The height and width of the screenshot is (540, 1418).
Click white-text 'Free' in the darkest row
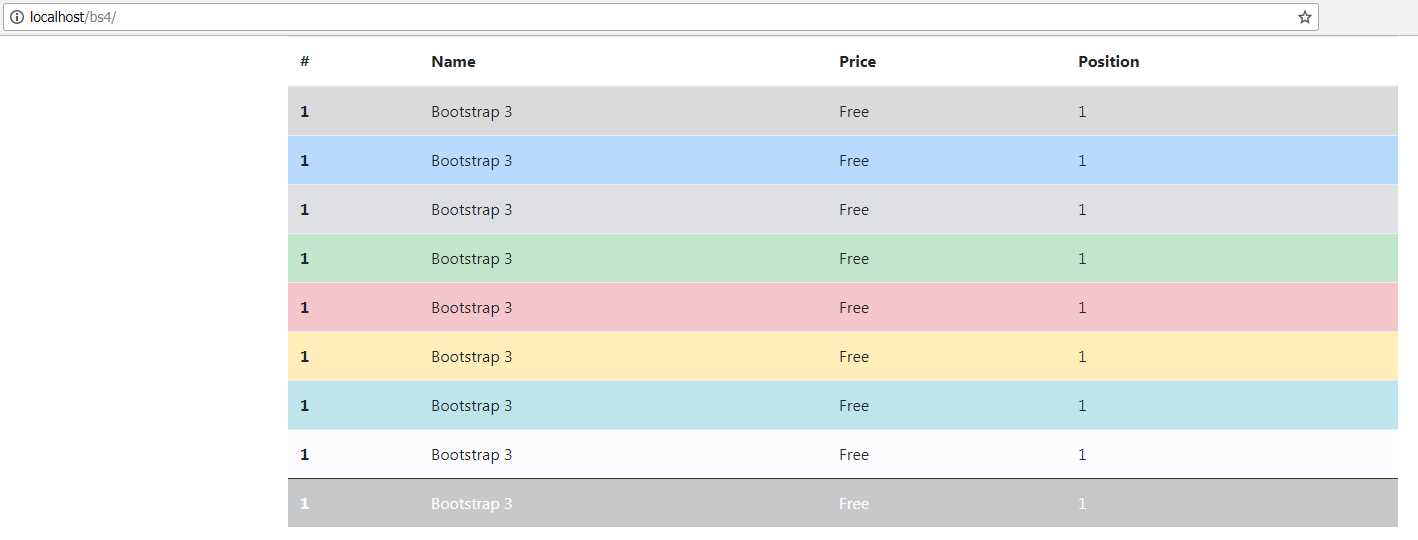pyautogui.click(x=854, y=504)
